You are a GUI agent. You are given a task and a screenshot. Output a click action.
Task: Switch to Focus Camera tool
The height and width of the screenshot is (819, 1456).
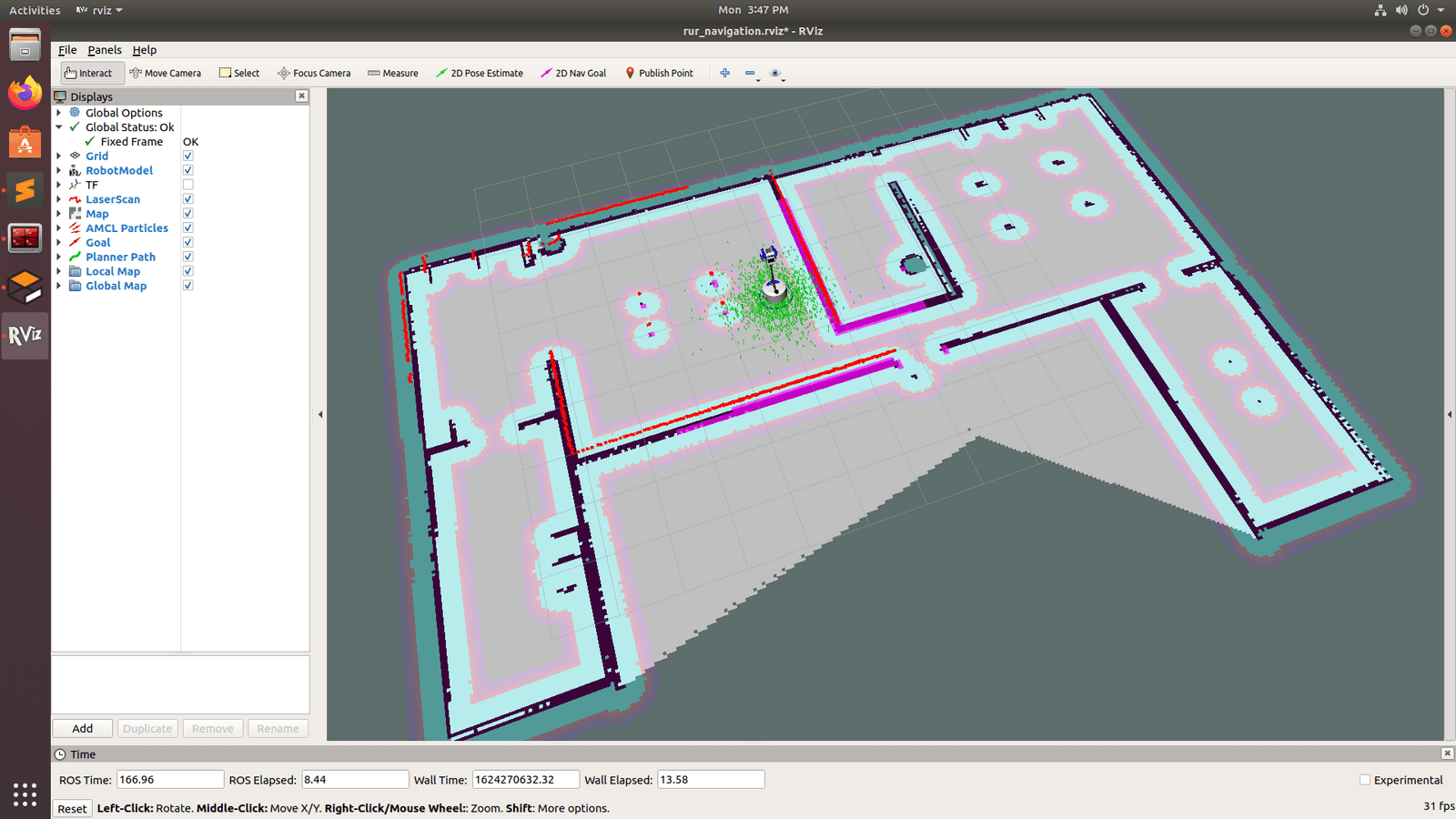tap(314, 73)
